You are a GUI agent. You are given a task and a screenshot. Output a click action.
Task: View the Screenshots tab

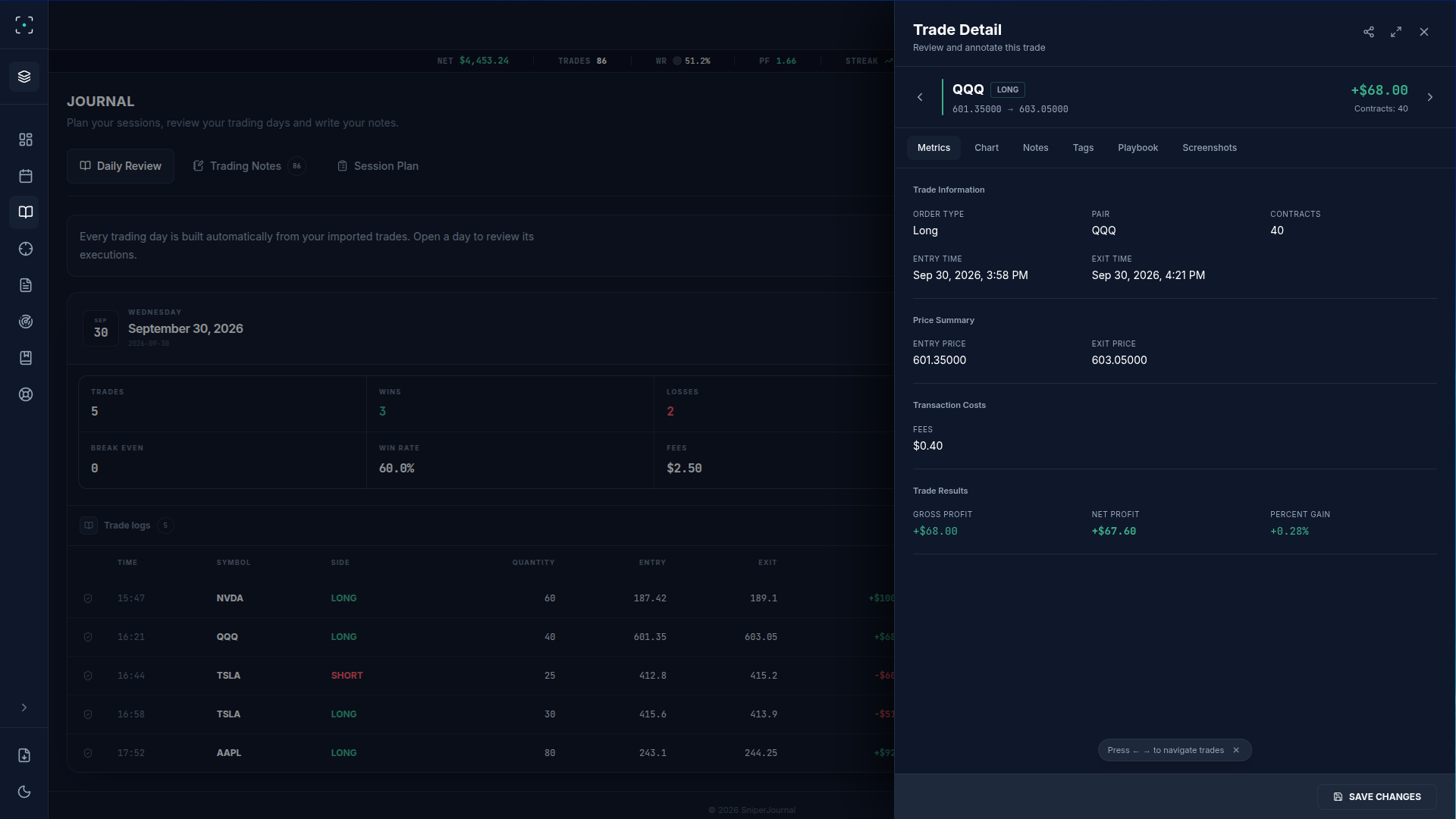click(1210, 148)
